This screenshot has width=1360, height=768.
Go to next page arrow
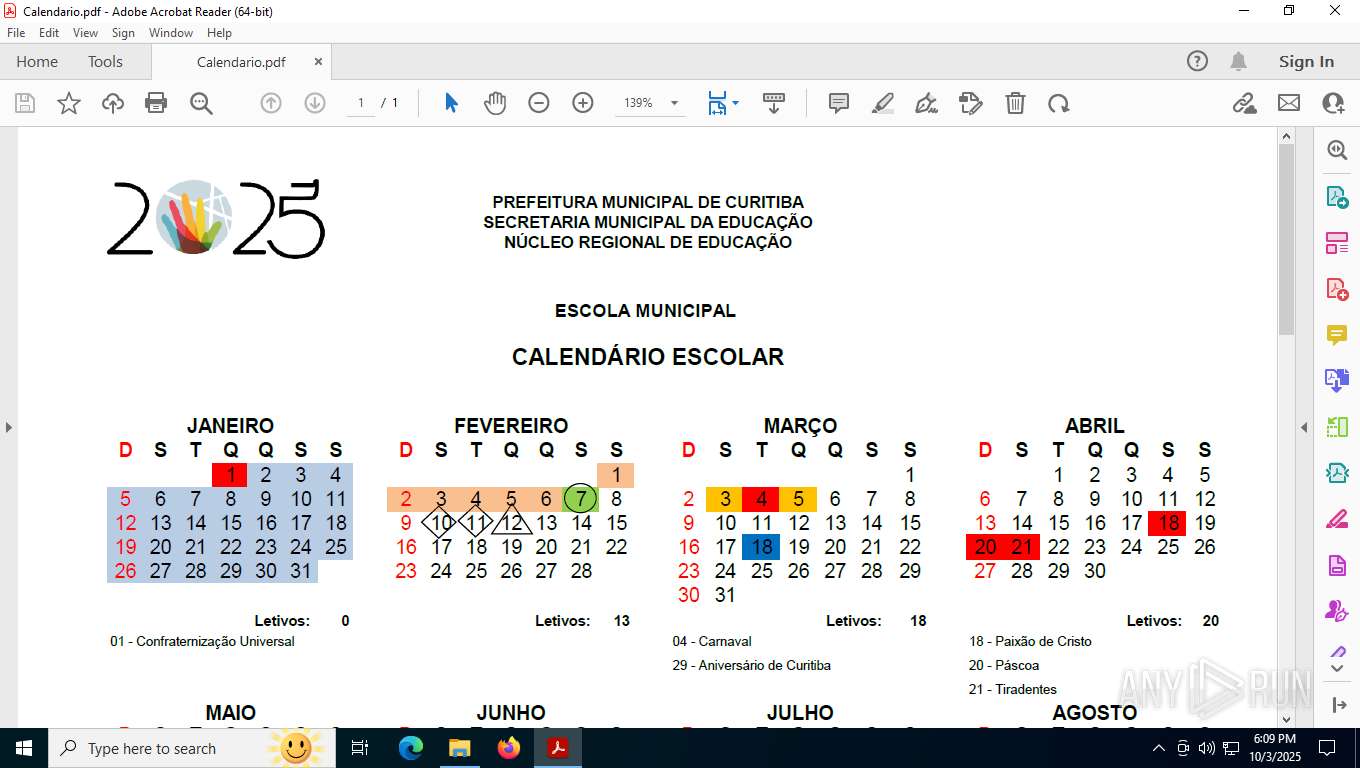[315, 103]
